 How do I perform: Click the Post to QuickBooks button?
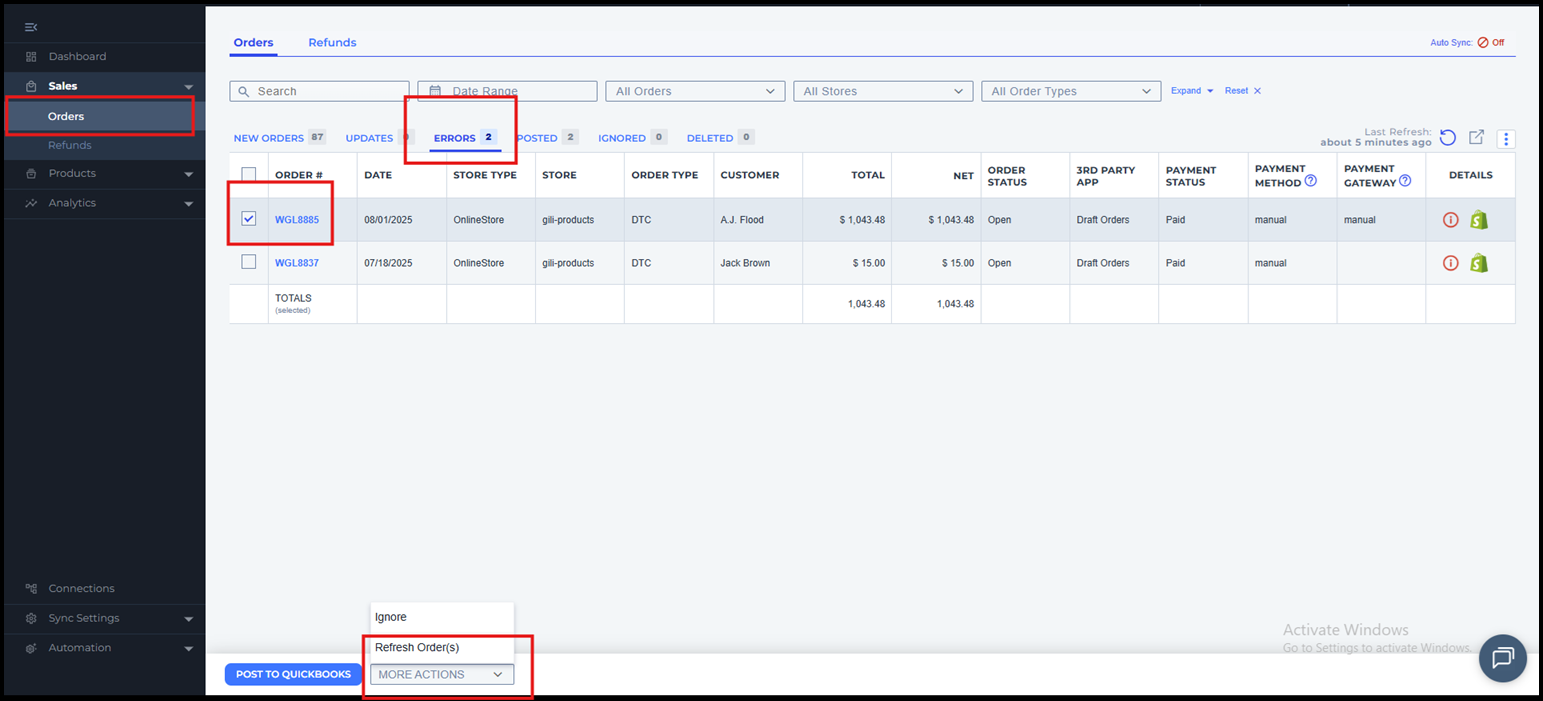pyautogui.click(x=293, y=674)
